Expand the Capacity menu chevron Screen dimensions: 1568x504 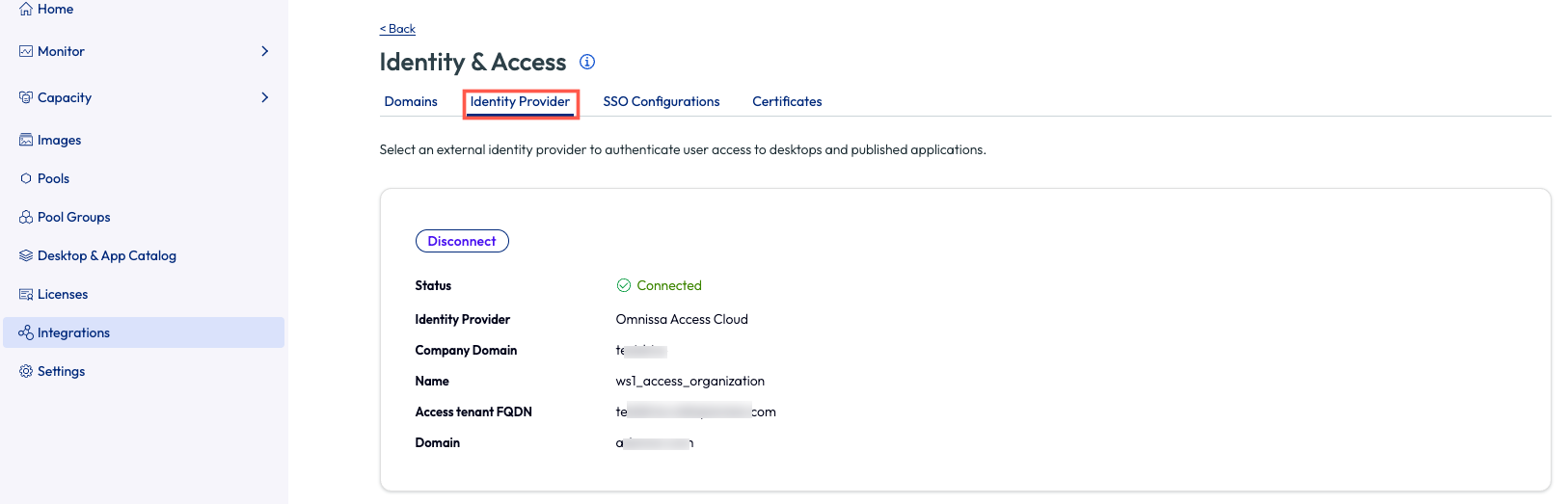pyautogui.click(x=264, y=97)
